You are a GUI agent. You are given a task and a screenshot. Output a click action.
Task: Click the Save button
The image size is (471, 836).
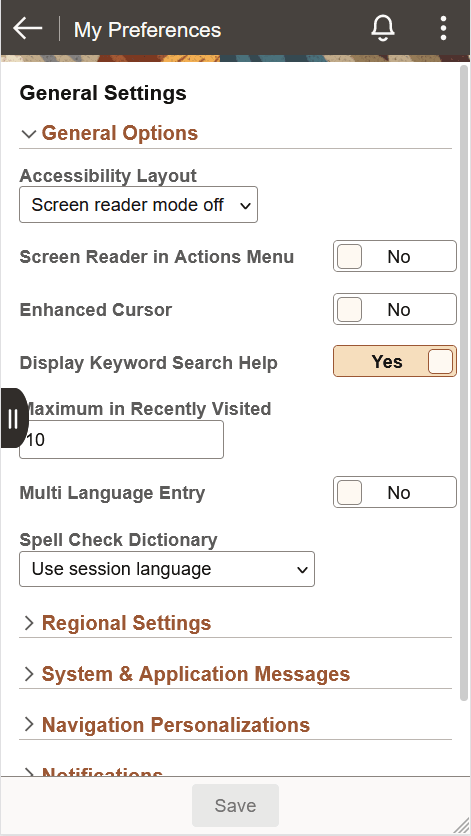[x=235, y=805]
